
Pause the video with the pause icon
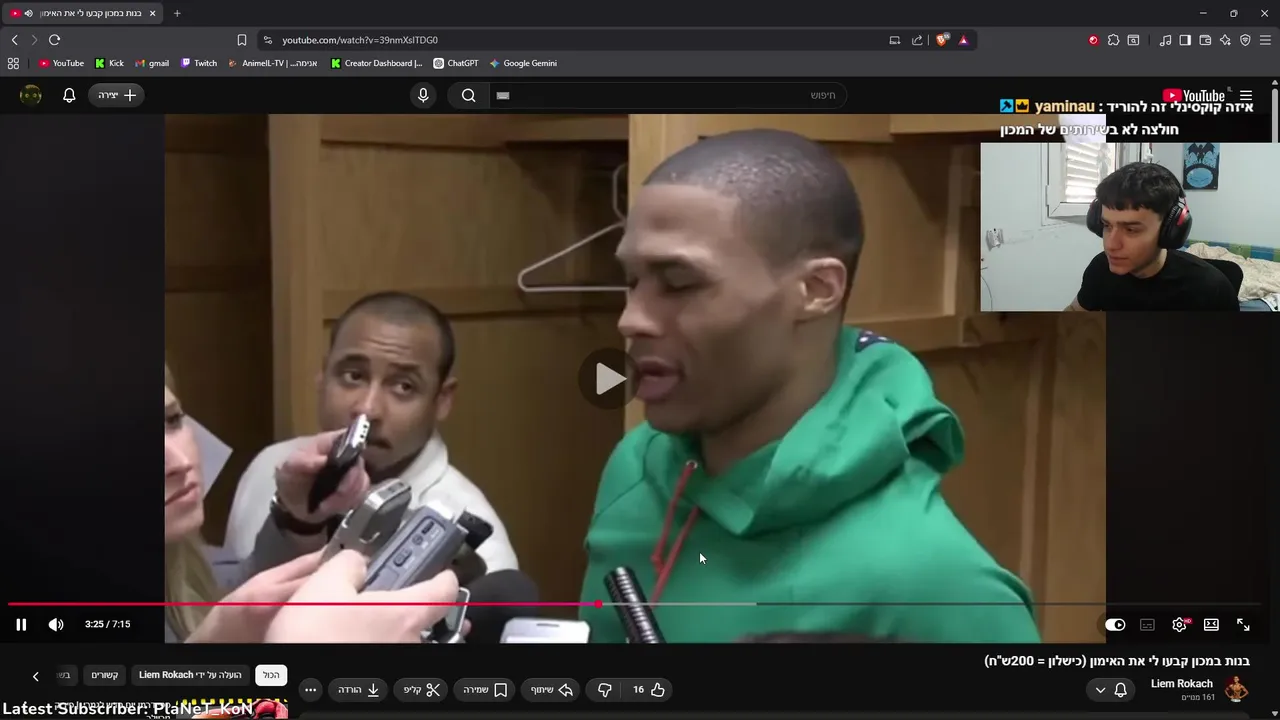(x=21, y=624)
